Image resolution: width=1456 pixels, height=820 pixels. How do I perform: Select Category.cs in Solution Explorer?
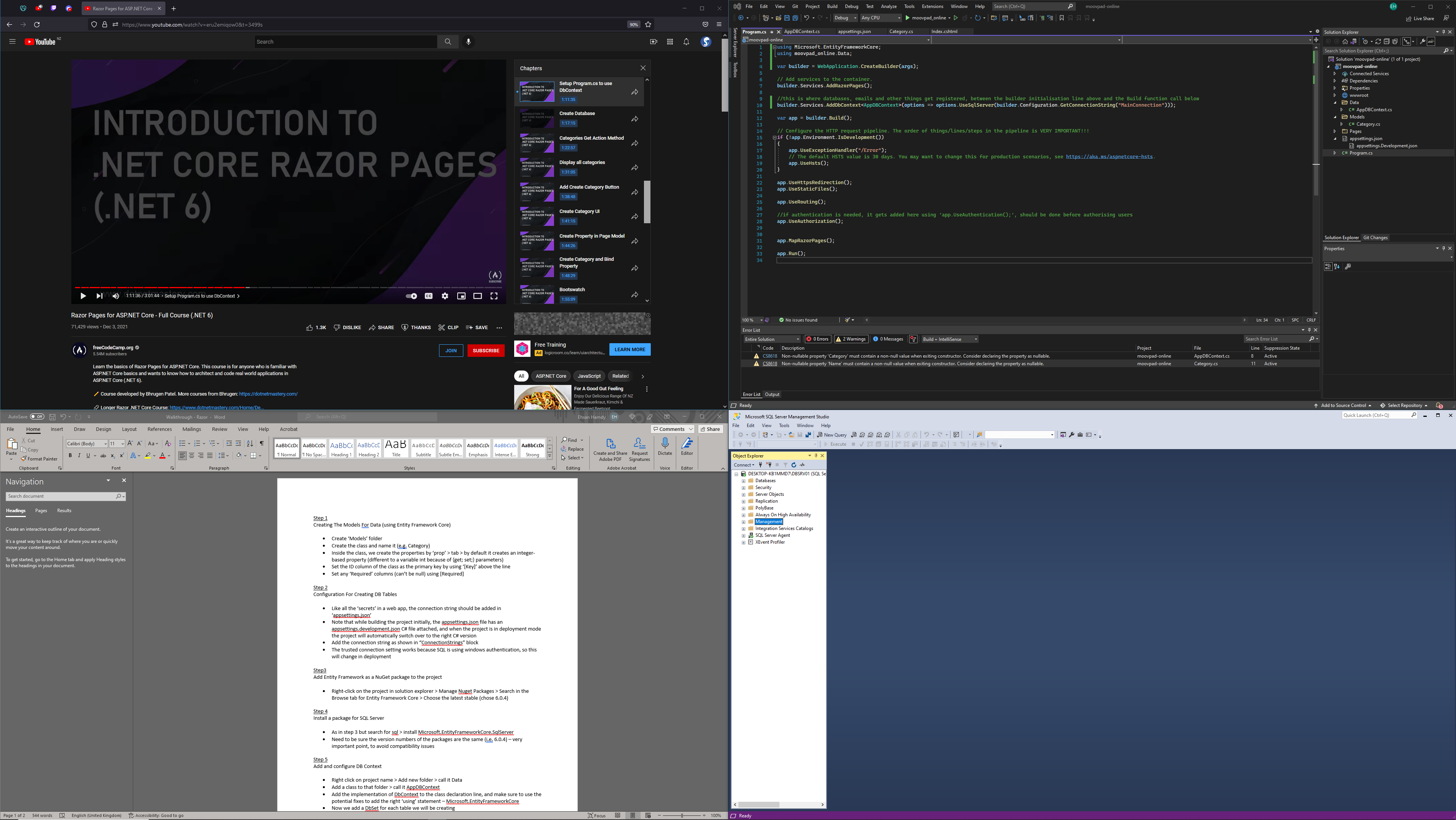click(1368, 124)
